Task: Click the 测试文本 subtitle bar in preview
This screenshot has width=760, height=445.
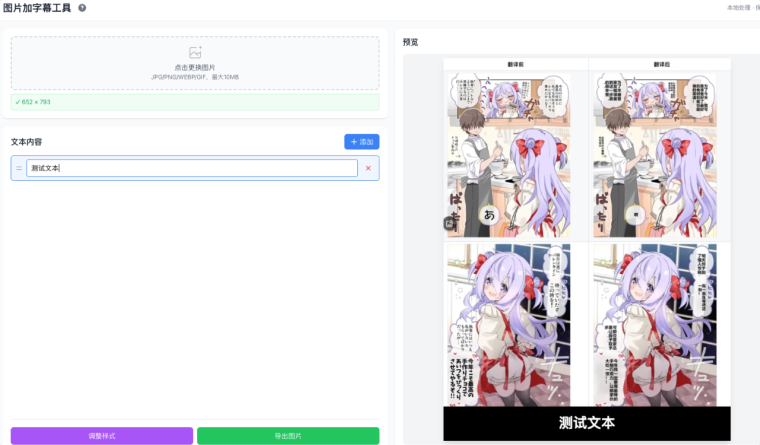Action: tap(587, 423)
